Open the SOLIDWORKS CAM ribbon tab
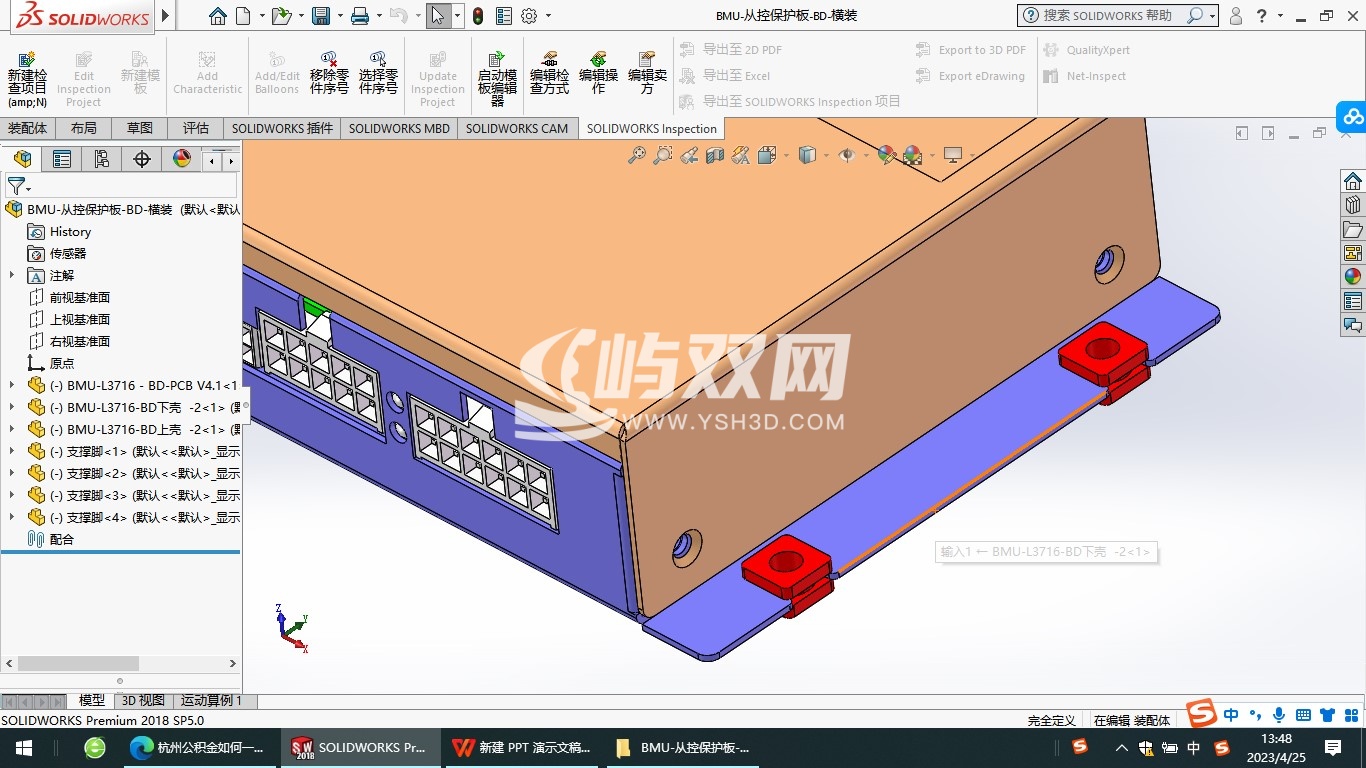Screen dimensions: 1366x768 tap(517, 128)
